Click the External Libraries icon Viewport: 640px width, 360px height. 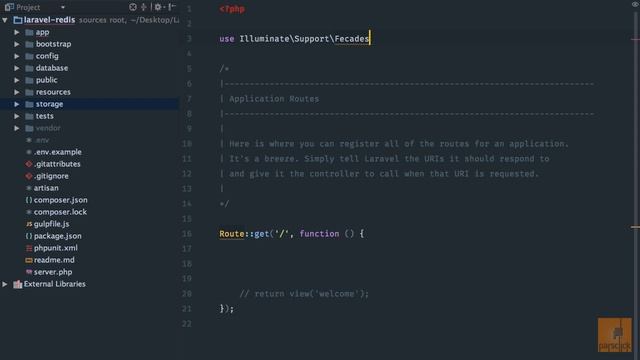pos(18,284)
